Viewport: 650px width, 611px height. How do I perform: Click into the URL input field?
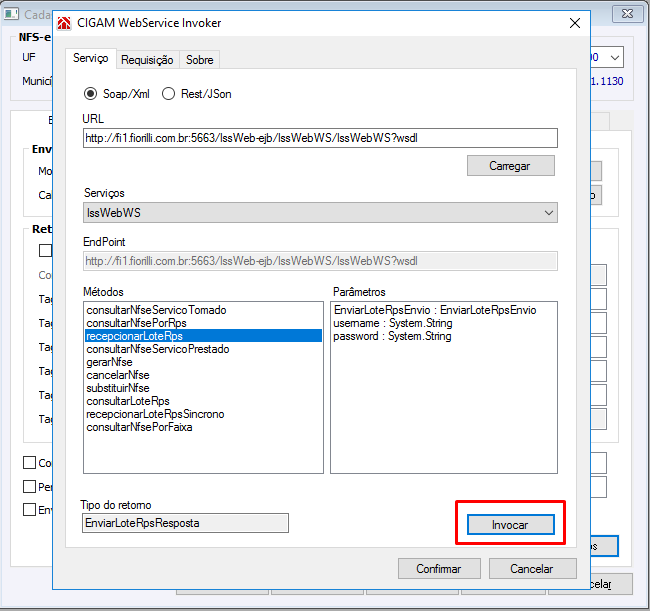[320, 138]
